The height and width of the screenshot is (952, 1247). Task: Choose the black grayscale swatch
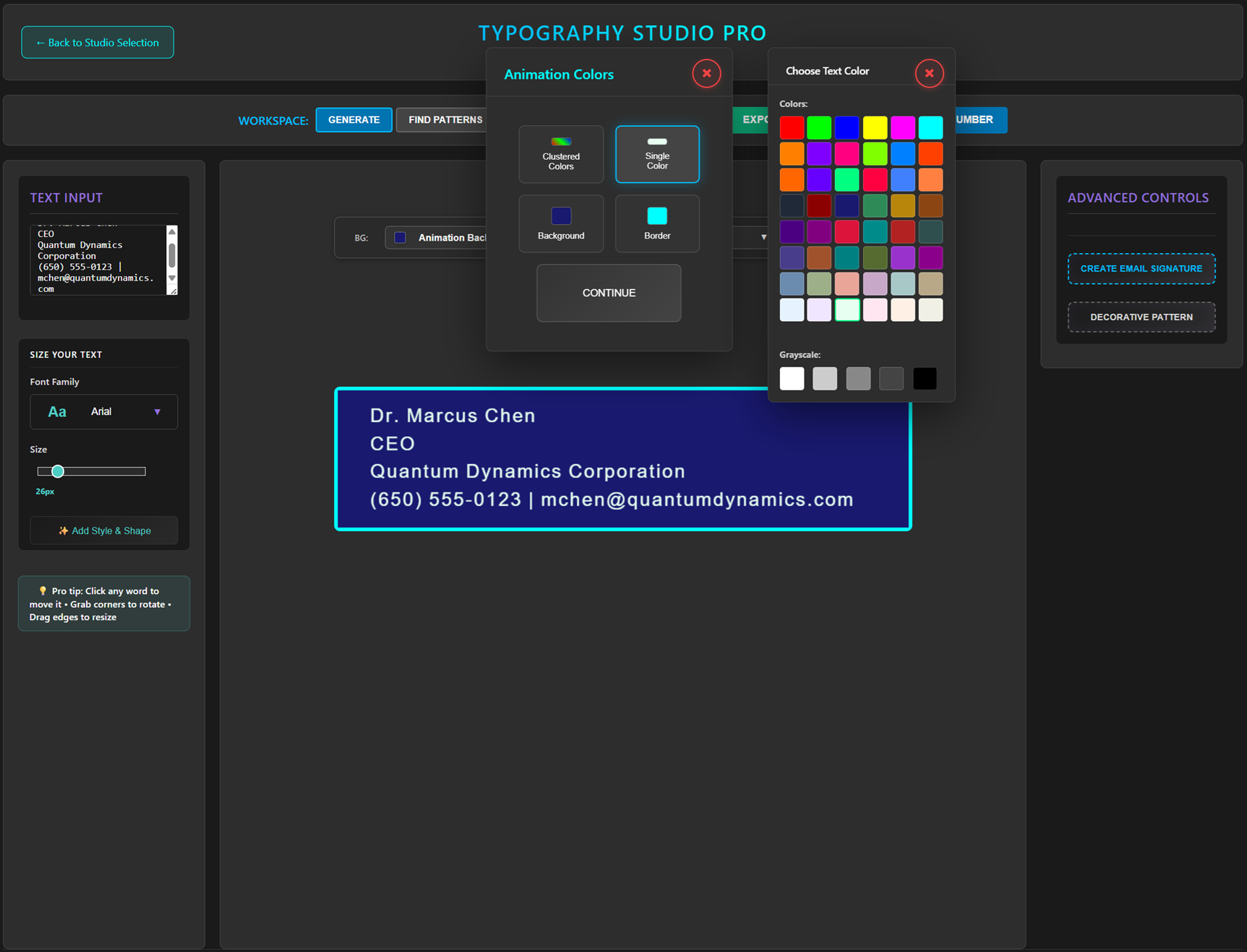coord(924,379)
